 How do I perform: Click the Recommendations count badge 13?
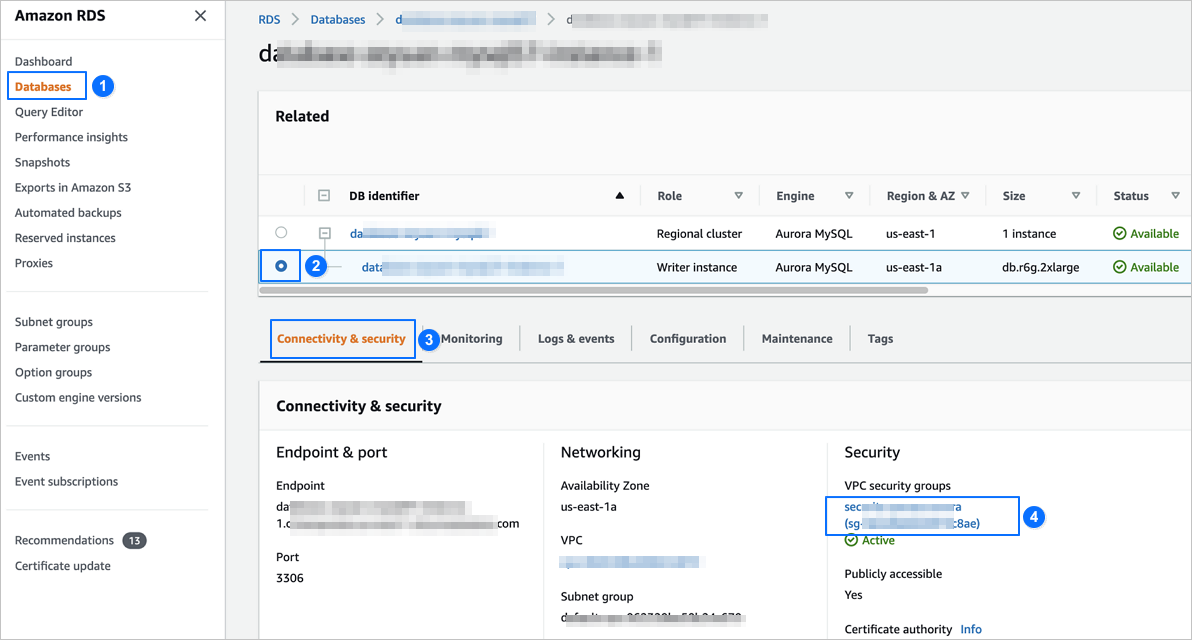click(x=134, y=541)
